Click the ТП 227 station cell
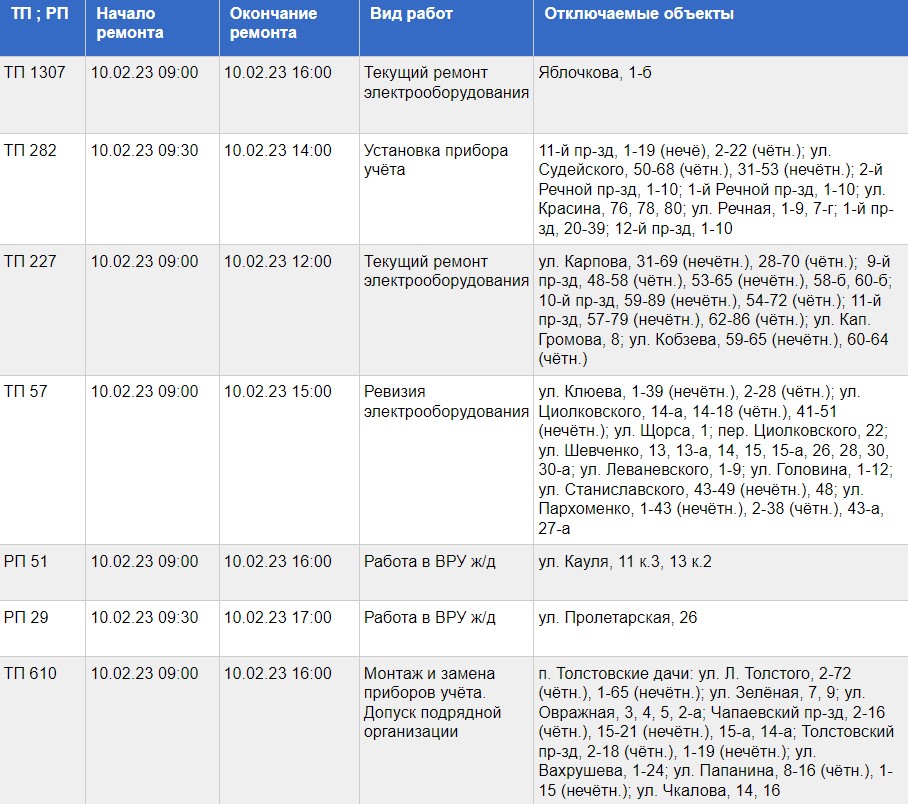Image resolution: width=908 pixels, height=804 pixels. click(x=31, y=262)
